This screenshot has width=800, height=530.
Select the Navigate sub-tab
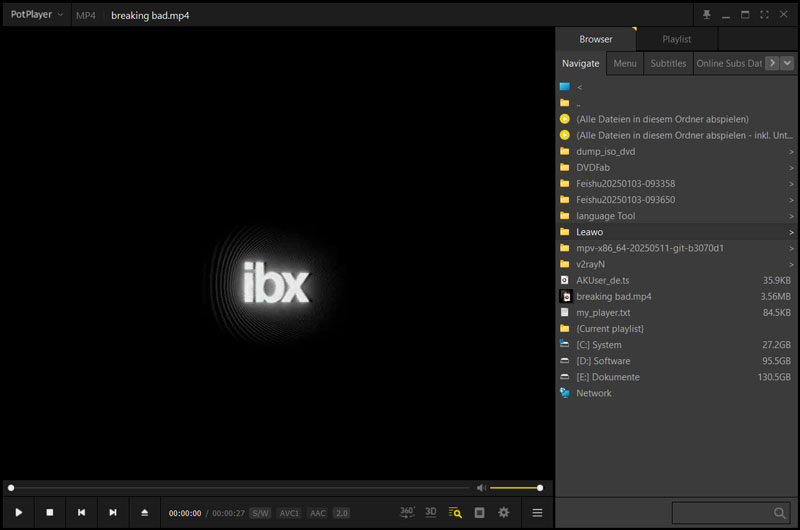(581, 63)
